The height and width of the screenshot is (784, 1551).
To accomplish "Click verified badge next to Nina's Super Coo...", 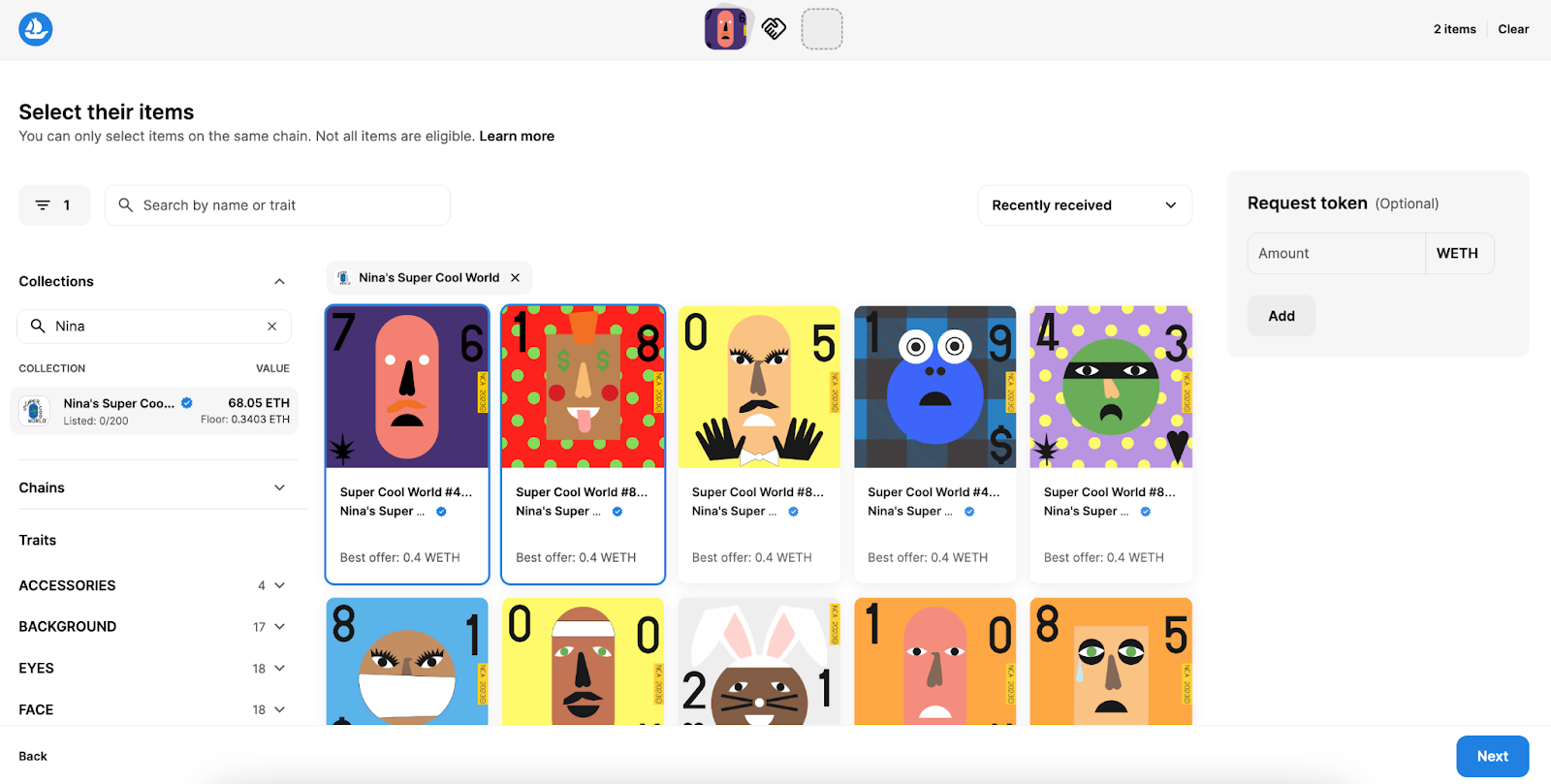I will tap(187, 403).
